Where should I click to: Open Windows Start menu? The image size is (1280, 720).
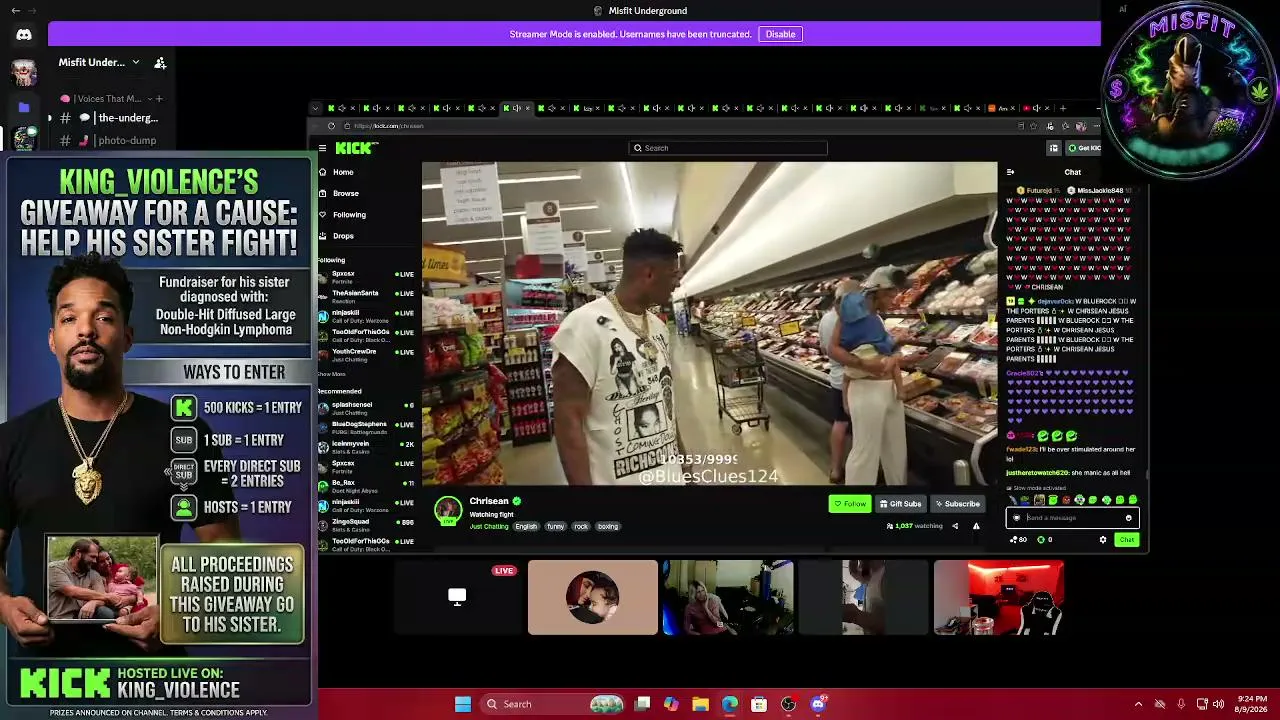click(x=463, y=704)
